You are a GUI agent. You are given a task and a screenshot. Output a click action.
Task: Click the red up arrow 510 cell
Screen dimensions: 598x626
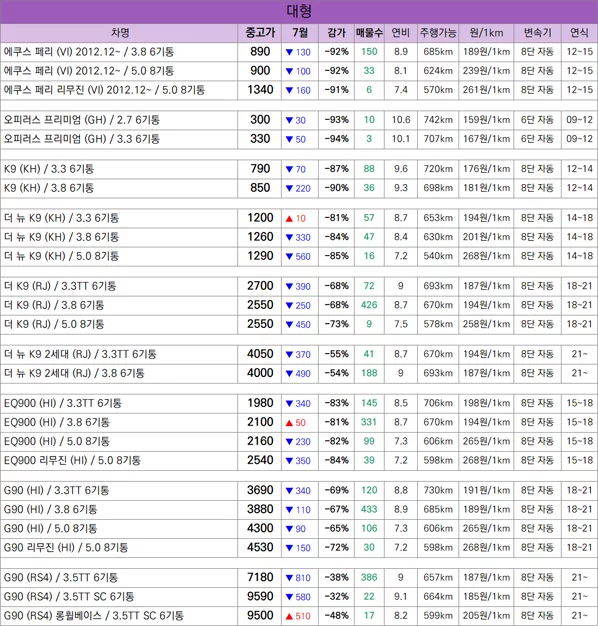point(300,616)
